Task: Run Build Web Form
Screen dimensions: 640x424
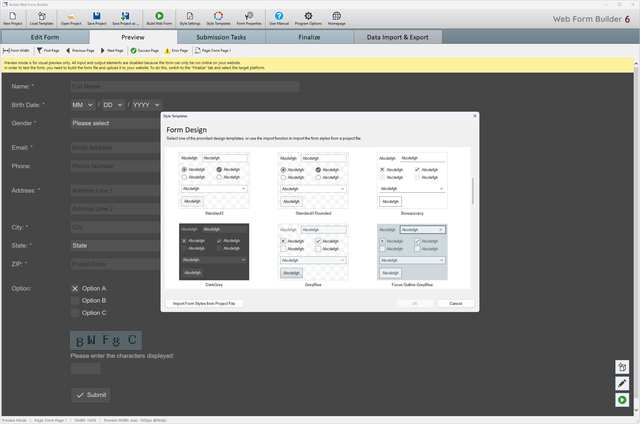Action: [159, 18]
